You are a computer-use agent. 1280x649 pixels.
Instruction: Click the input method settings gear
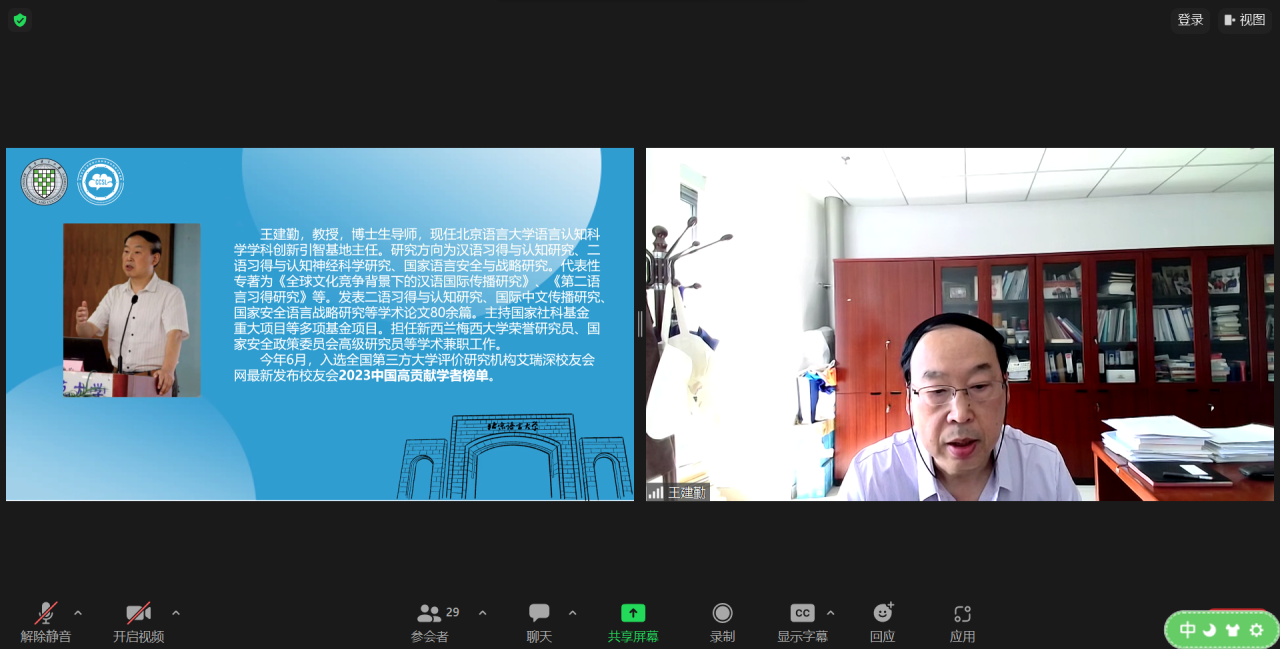[x=1257, y=630]
